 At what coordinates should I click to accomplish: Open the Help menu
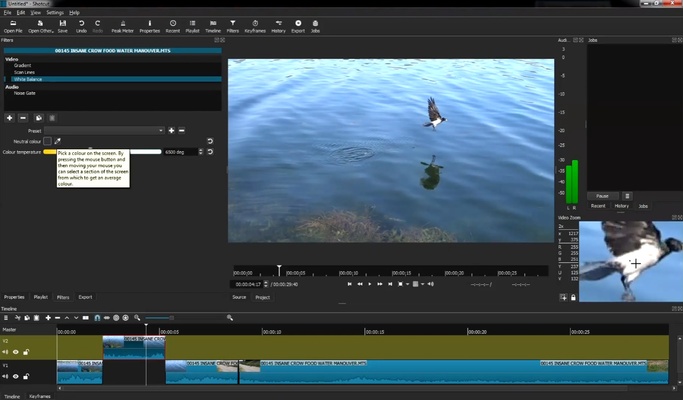tap(74, 13)
